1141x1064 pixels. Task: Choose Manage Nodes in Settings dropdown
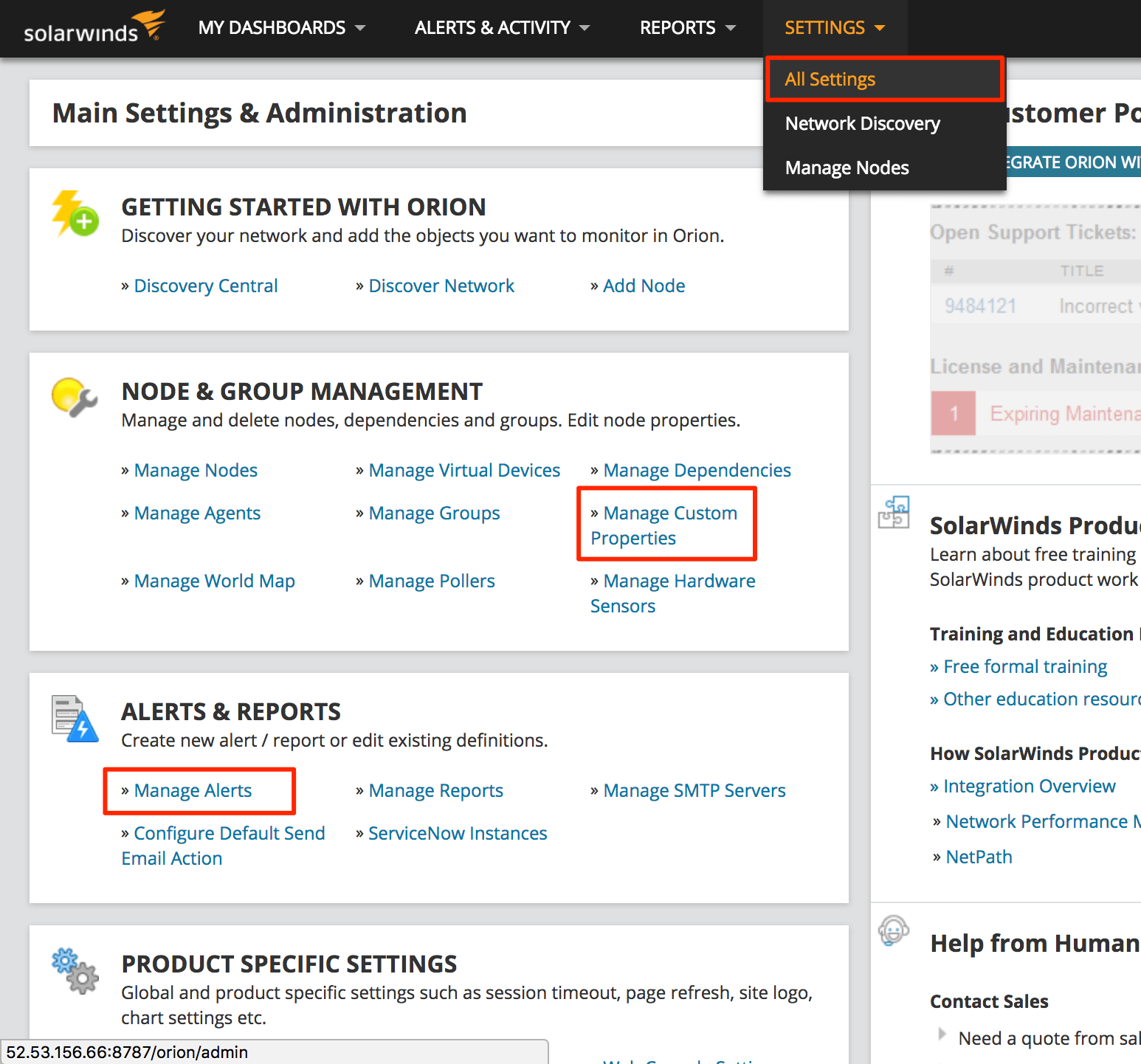coord(847,167)
